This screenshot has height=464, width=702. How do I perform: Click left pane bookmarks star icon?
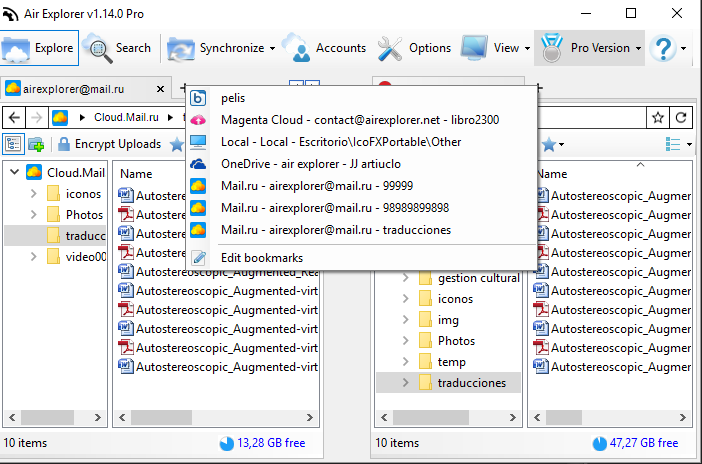click(177, 144)
